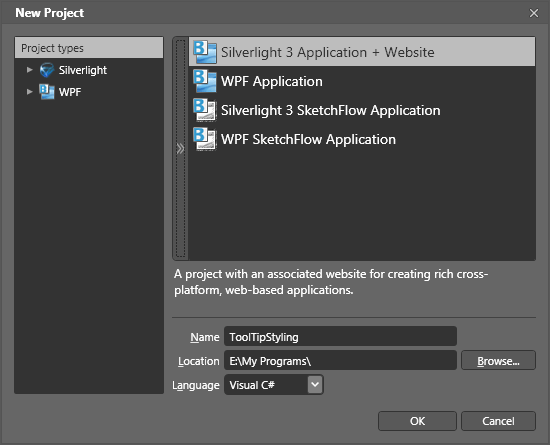Click the Silverlight 3 Application + Website icon
Viewport: 550px width, 445px height.
click(x=205, y=52)
